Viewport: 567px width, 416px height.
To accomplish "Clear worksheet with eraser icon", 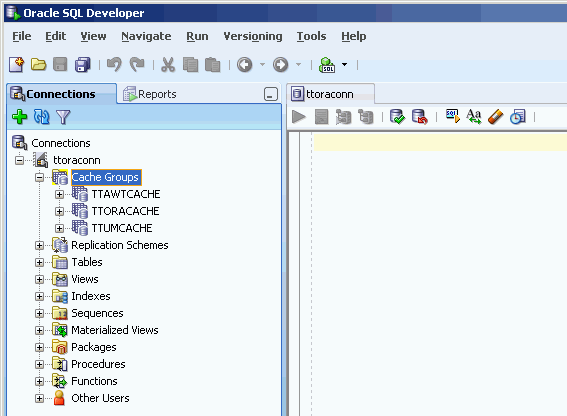I will pyautogui.click(x=496, y=117).
